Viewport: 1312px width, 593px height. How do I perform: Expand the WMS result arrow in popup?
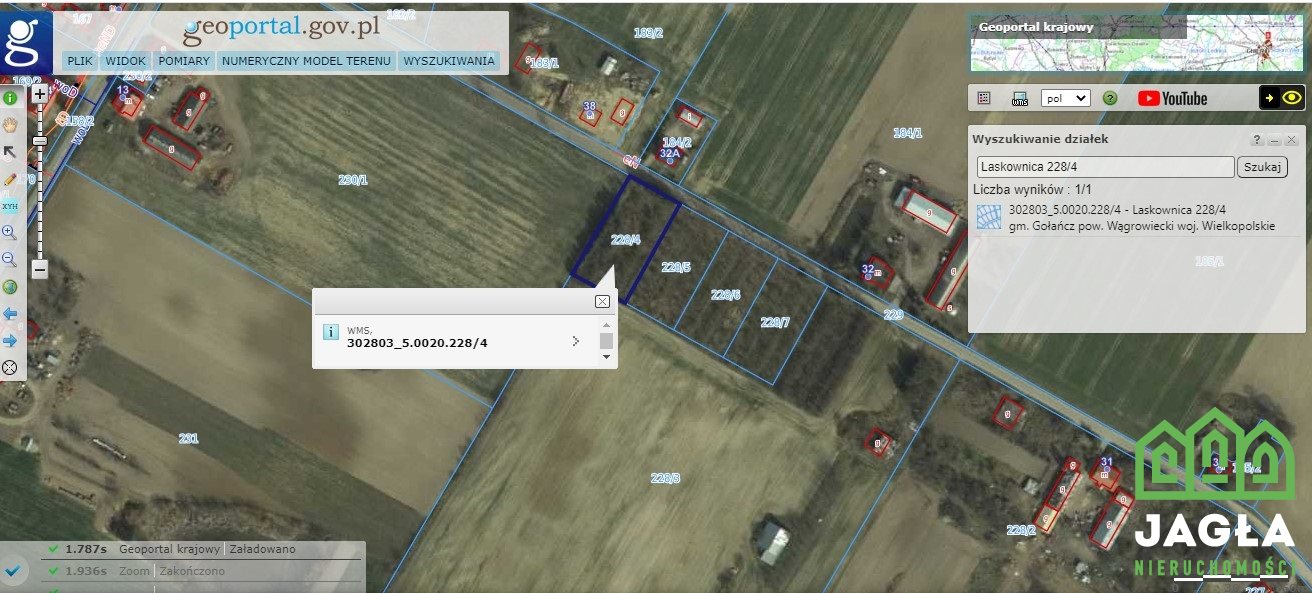tap(575, 341)
